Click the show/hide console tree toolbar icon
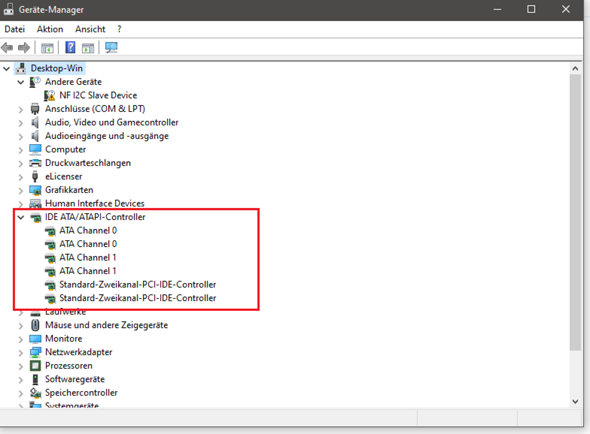Viewport: 590px width, 434px height. (x=47, y=48)
